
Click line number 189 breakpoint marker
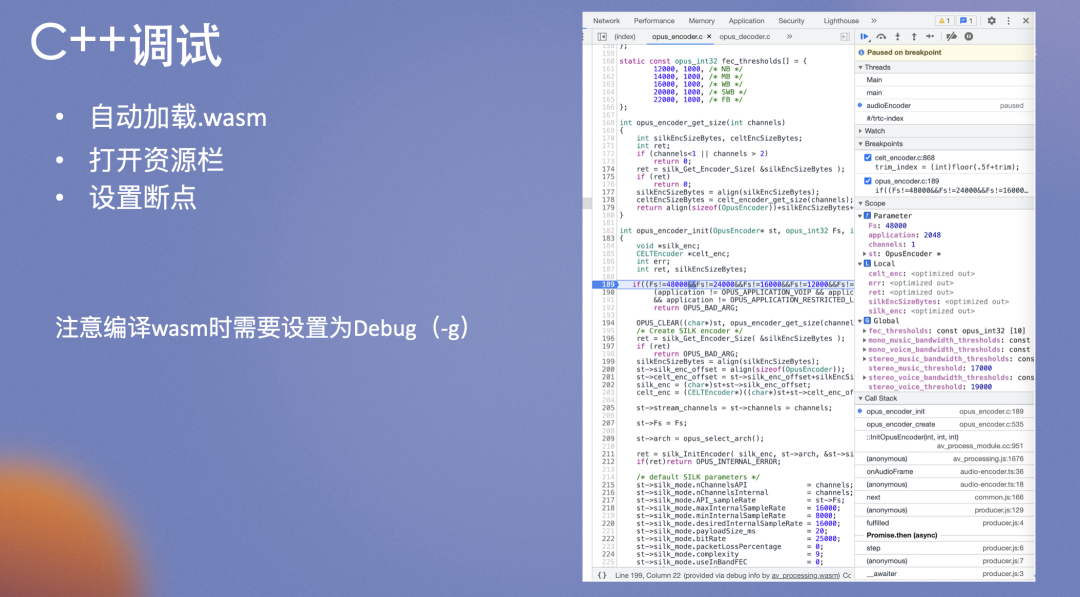(x=608, y=284)
